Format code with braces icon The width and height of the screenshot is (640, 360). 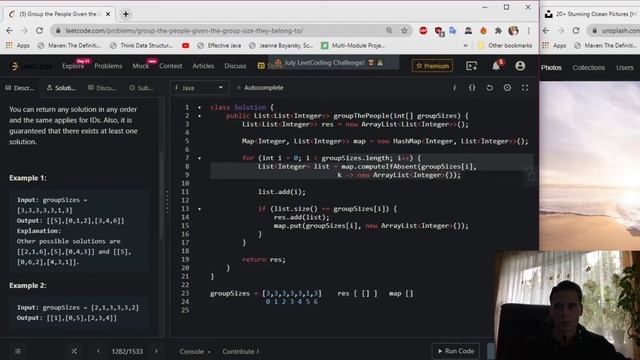click(472, 88)
